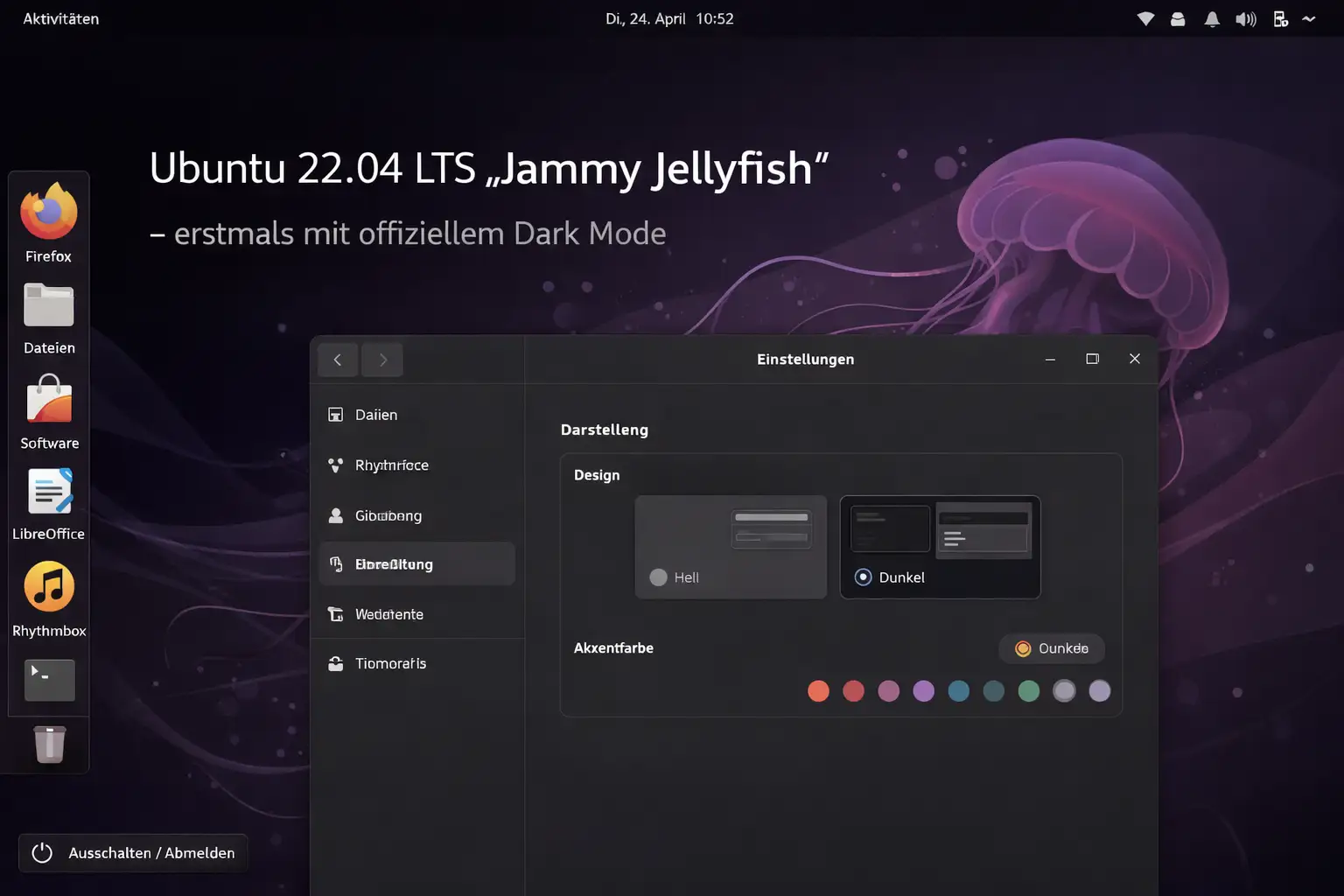Click the forward navigation arrow in Einstellungen
This screenshot has width=1344, height=896.
coord(382,360)
